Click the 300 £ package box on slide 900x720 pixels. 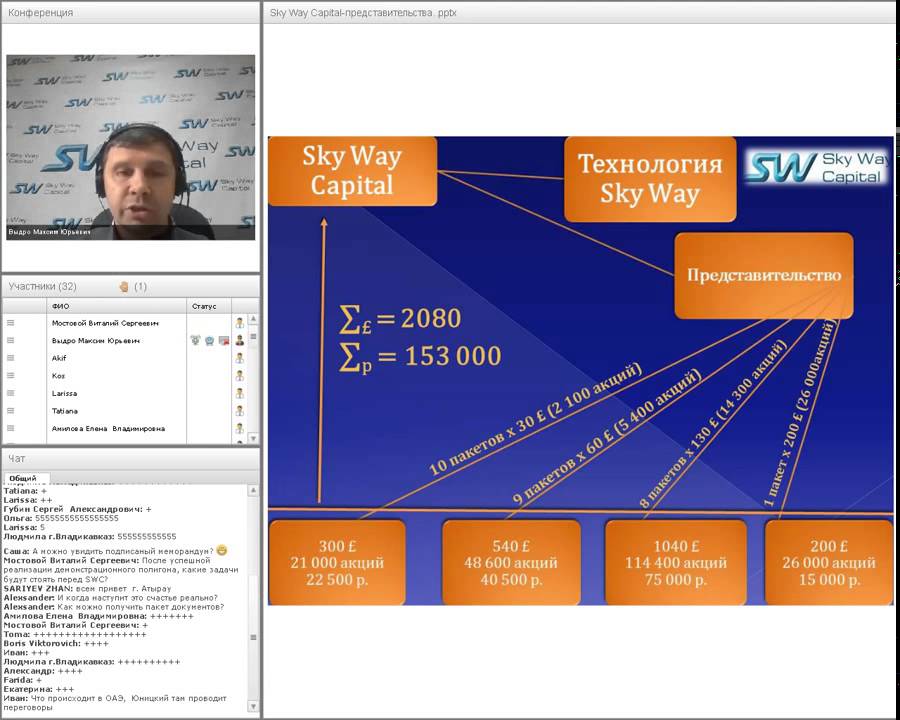(x=337, y=563)
